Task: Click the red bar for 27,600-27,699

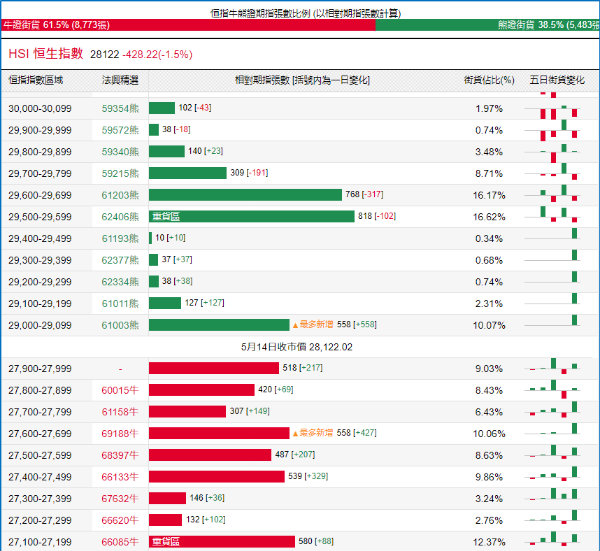Action: click(x=219, y=433)
